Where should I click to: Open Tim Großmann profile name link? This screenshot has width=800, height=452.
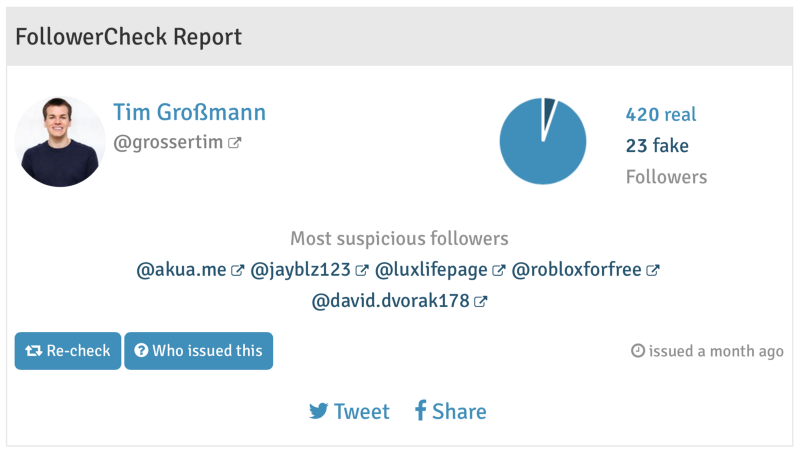189,112
